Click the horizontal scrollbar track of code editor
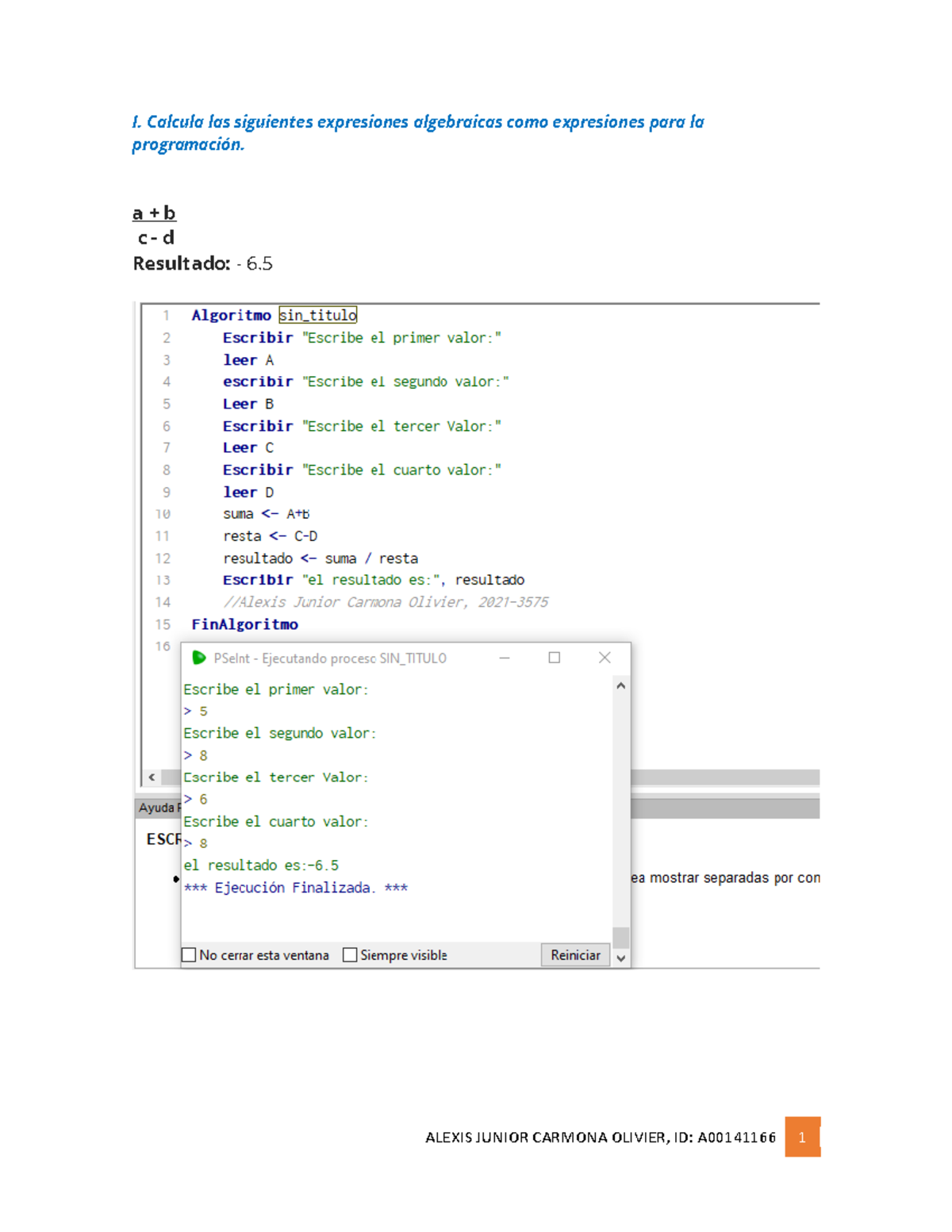 (724, 777)
